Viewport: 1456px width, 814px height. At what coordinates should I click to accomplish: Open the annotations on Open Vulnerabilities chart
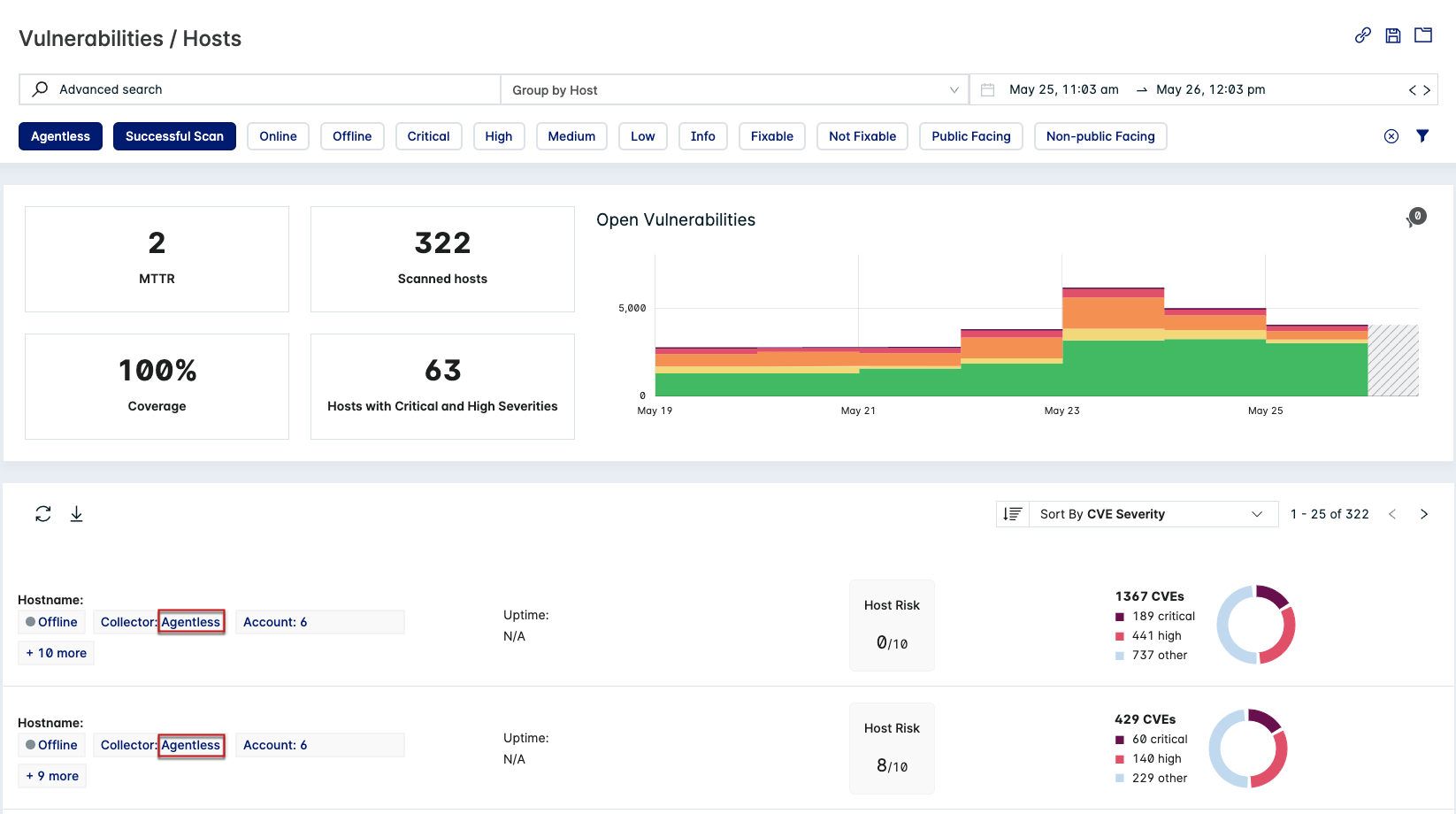1415,215
